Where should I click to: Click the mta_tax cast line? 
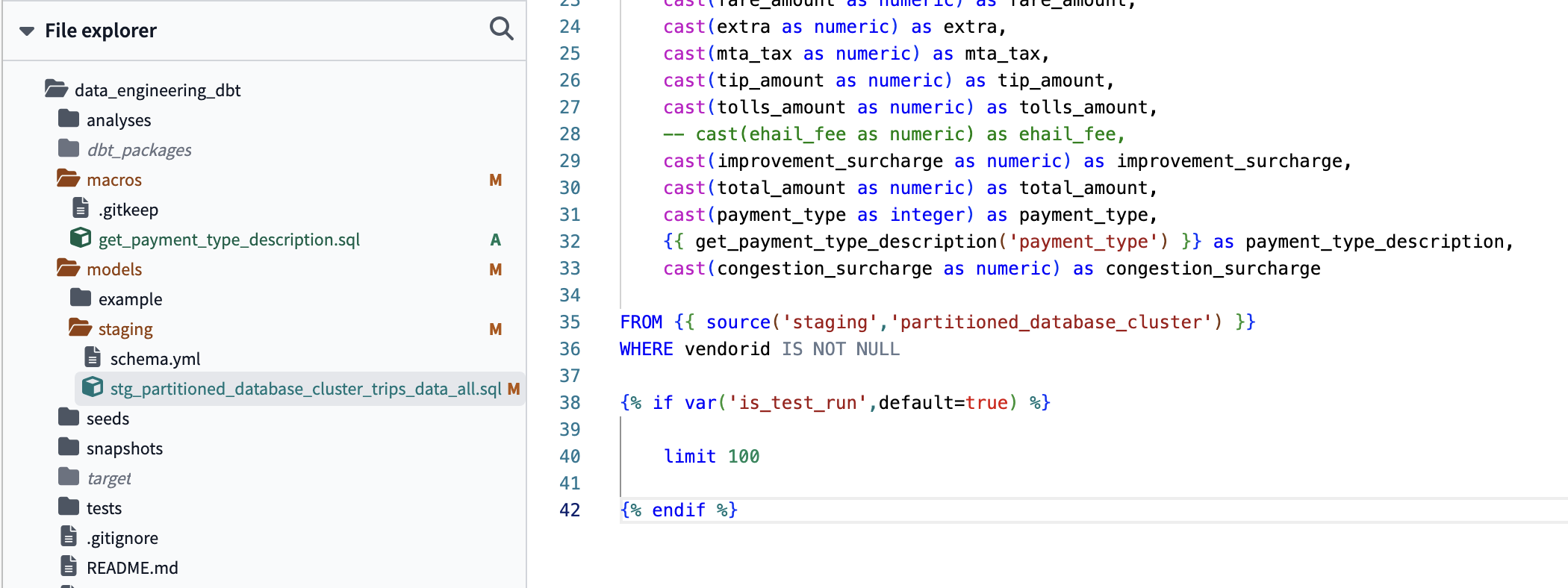pos(856,53)
